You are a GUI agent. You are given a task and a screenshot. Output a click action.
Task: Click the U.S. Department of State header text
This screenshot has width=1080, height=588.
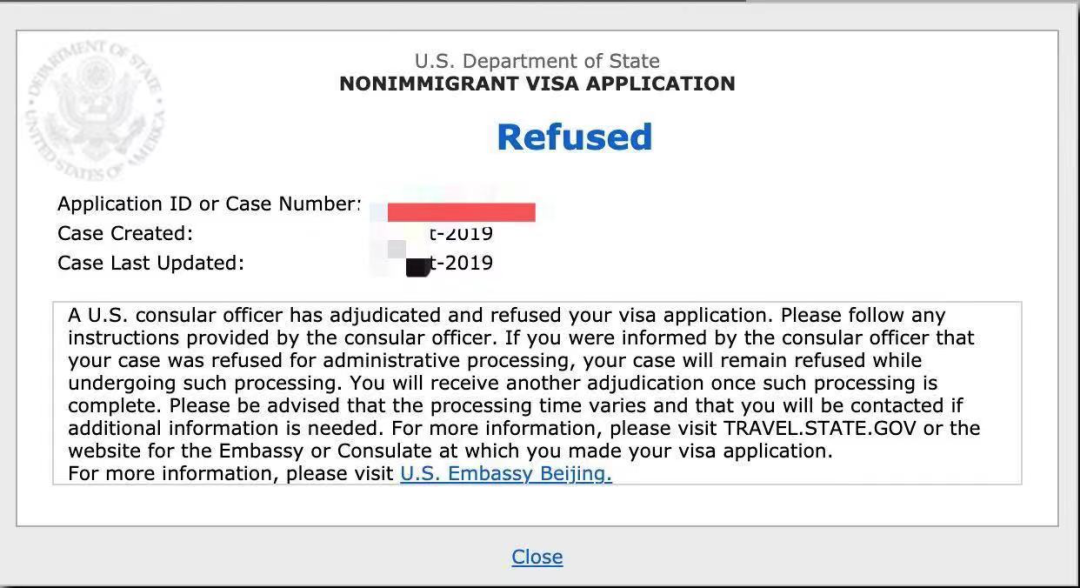click(x=537, y=61)
